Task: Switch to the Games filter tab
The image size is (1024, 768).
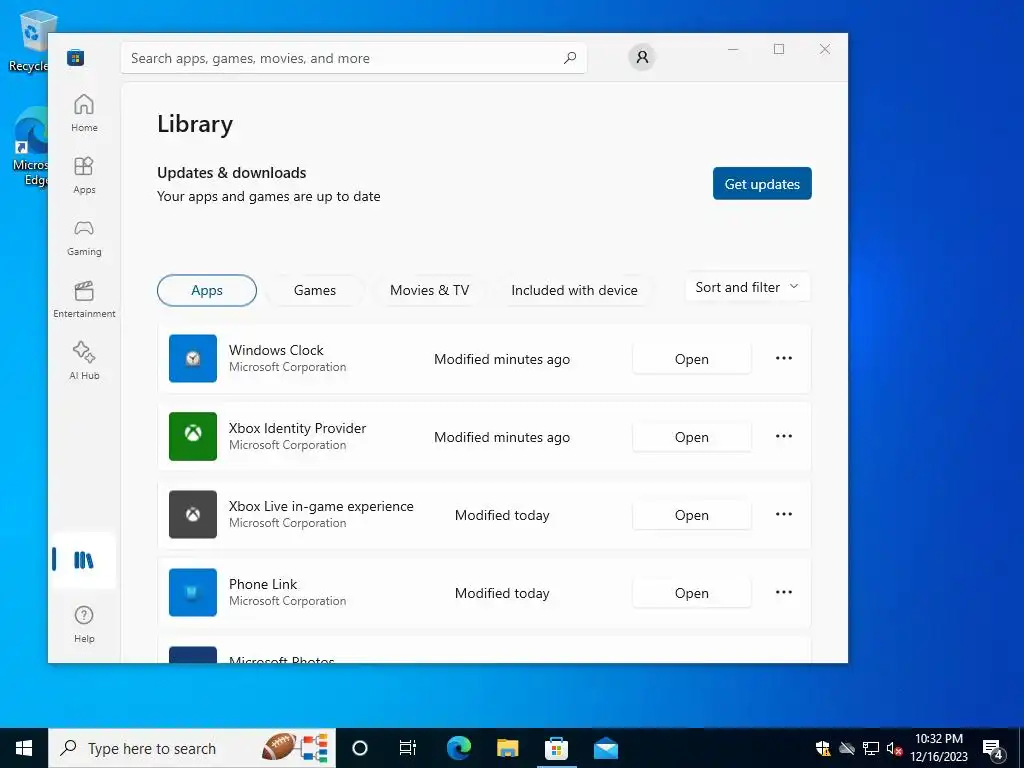Action: (x=315, y=291)
